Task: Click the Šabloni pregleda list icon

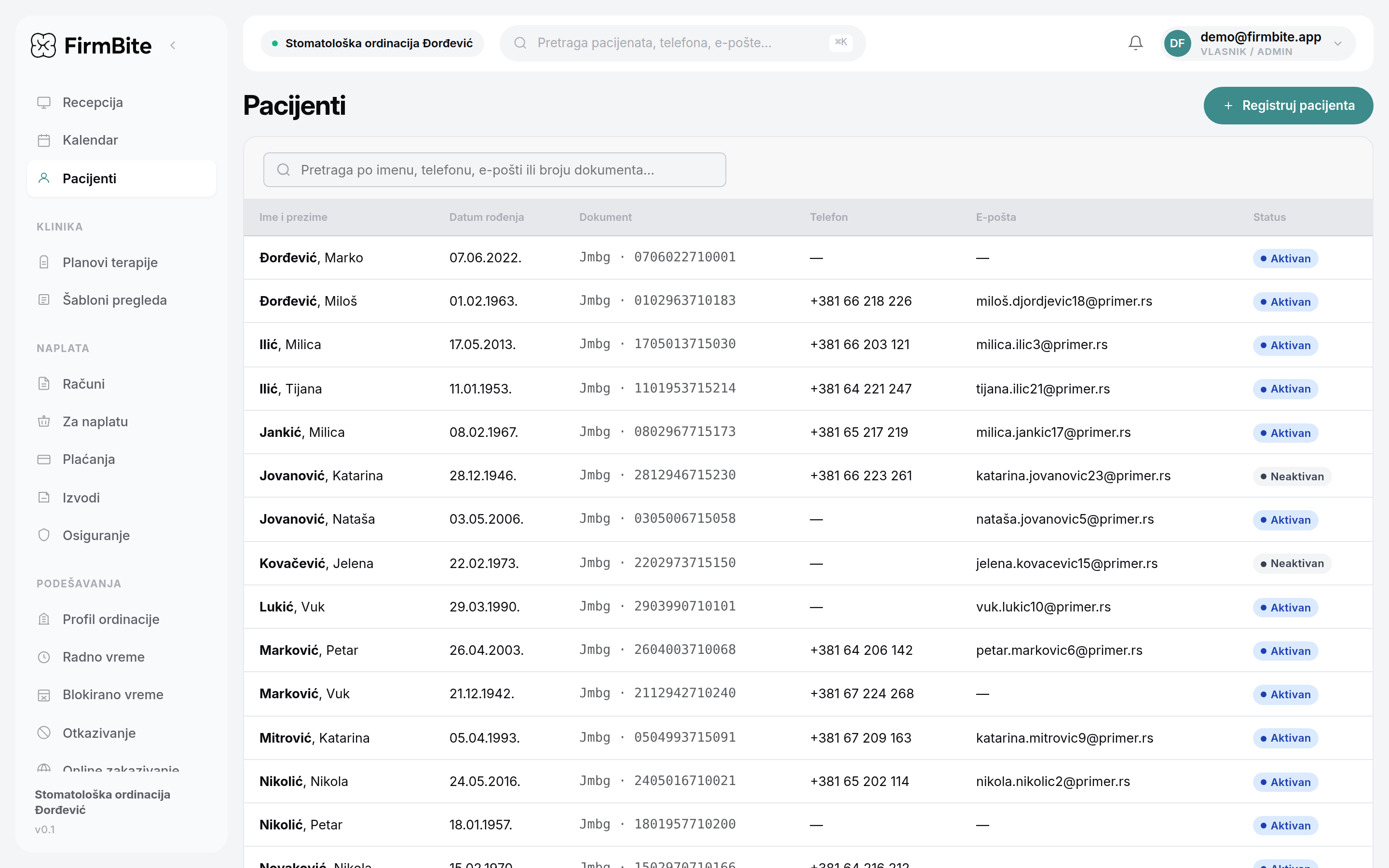Action: coord(44,299)
